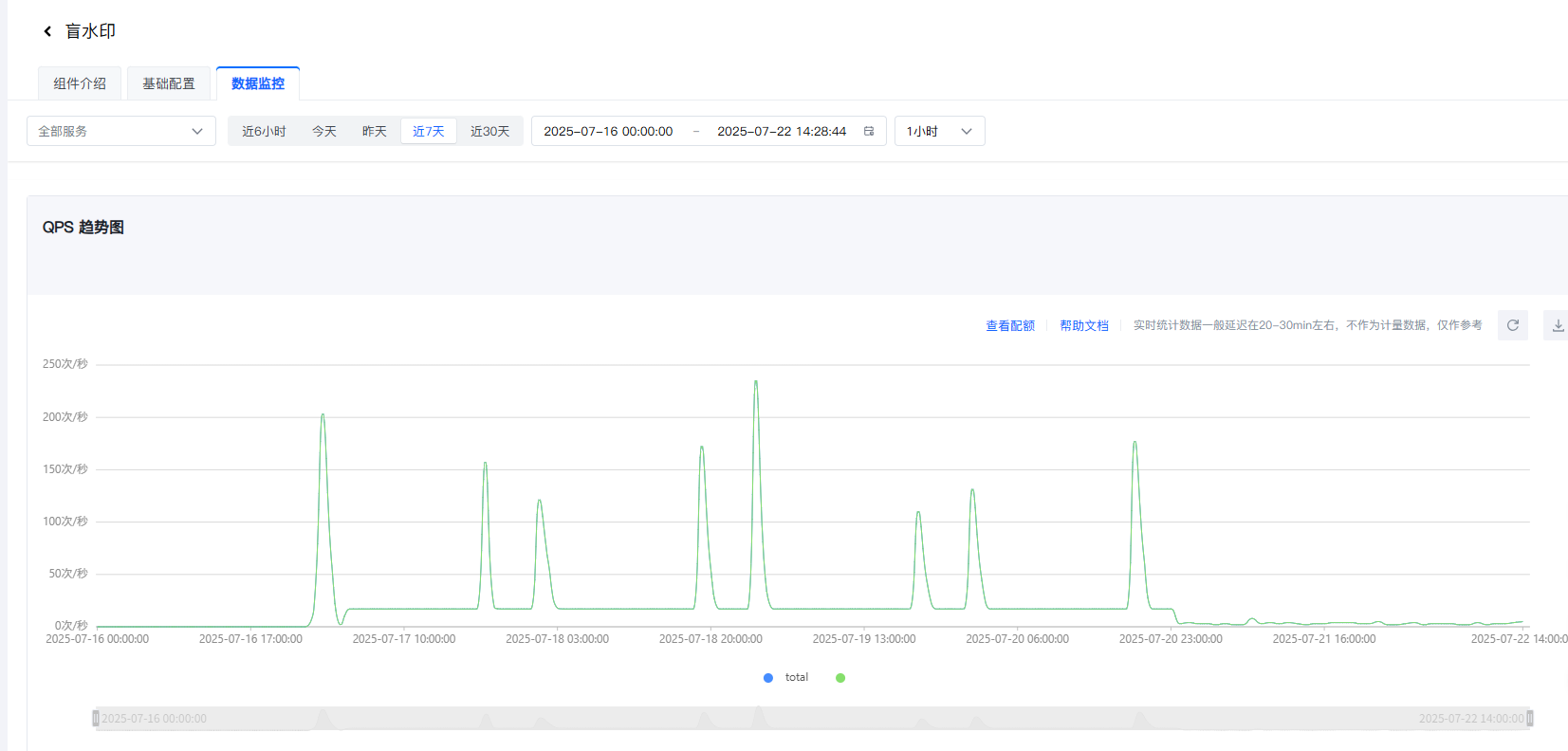Click the back arrow beside 盲水印
This screenshot has height=751, width=1568.
pyautogui.click(x=47, y=31)
